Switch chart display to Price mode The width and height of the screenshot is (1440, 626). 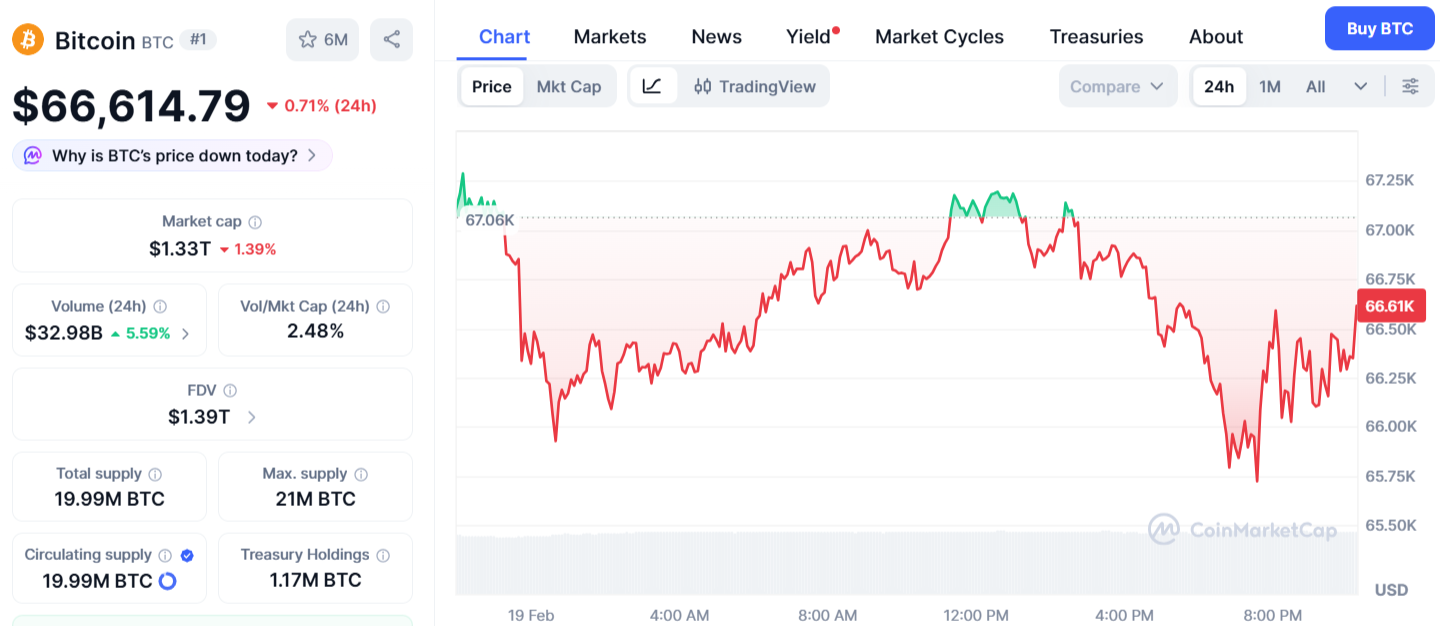point(491,86)
